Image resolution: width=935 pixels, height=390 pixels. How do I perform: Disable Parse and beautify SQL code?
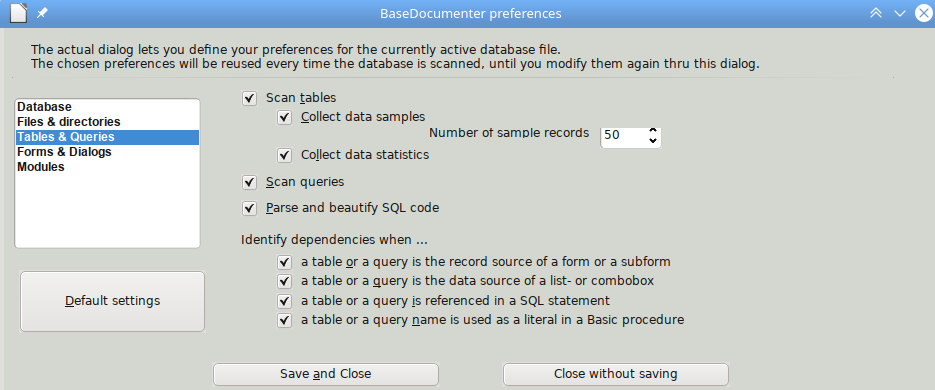[x=249, y=209]
